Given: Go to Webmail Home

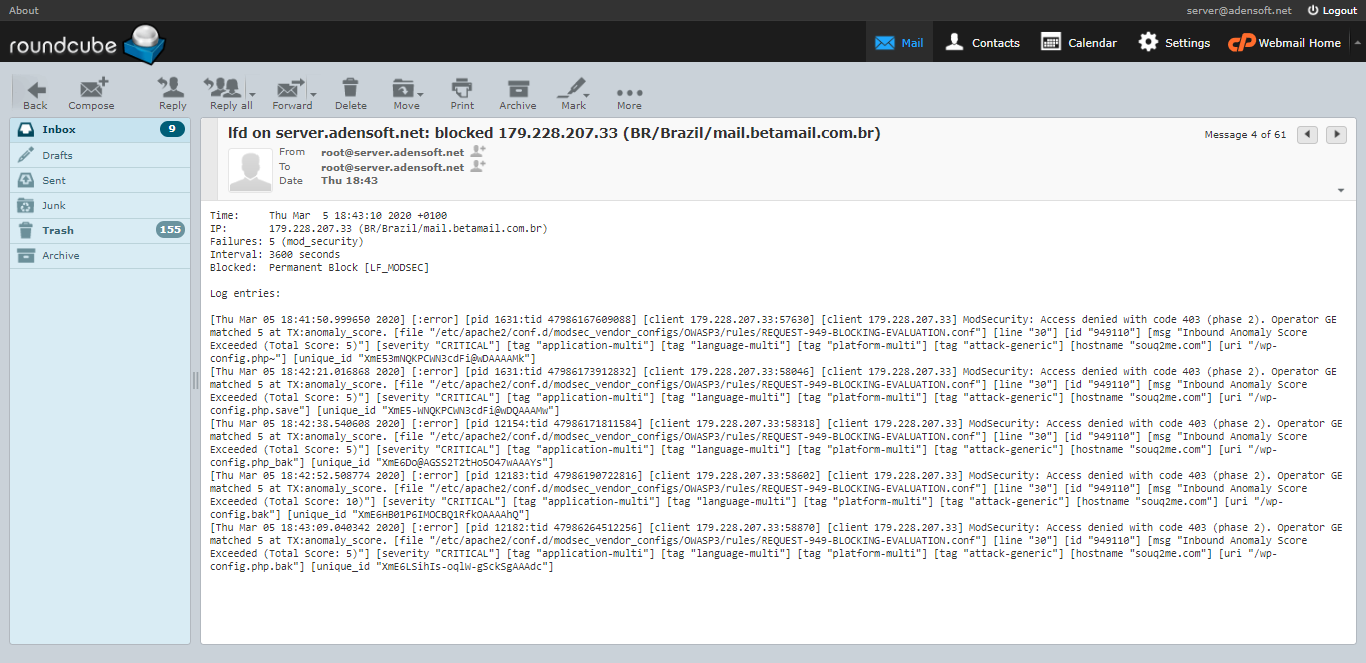Looking at the screenshot, I should (x=1285, y=43).
